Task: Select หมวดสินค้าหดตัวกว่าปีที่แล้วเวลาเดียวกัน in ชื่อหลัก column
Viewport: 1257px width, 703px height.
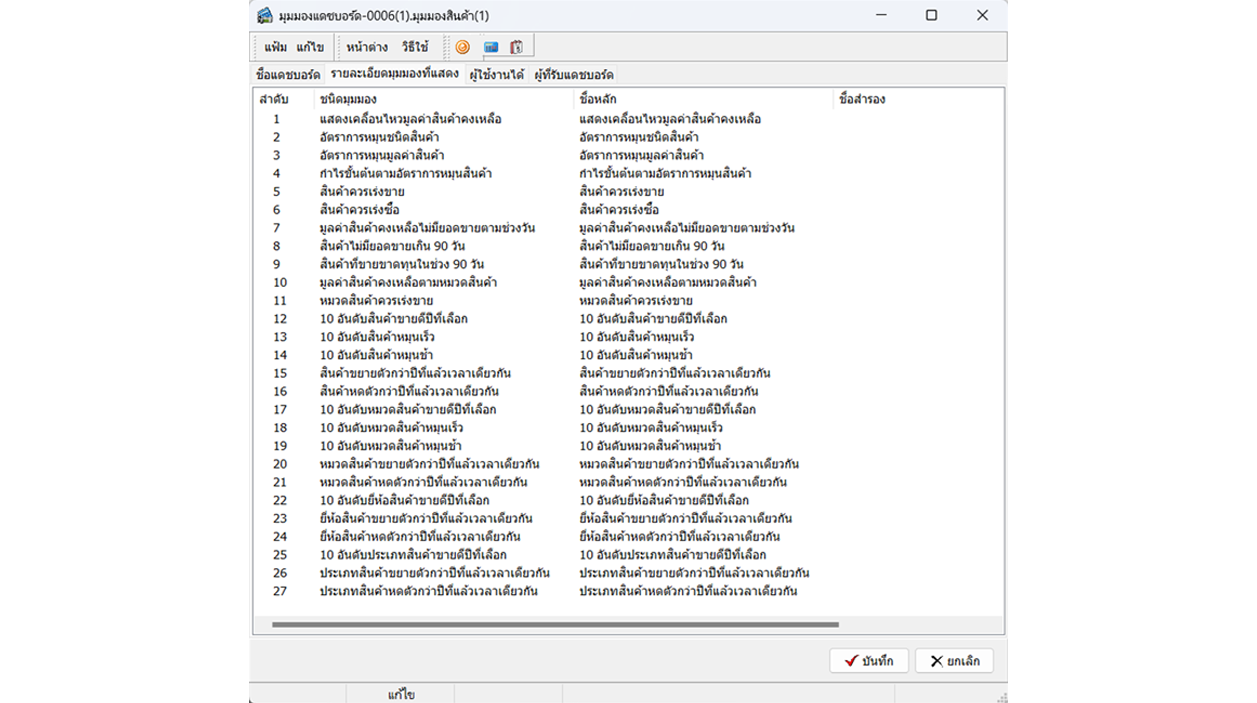Action: [683, 482]
